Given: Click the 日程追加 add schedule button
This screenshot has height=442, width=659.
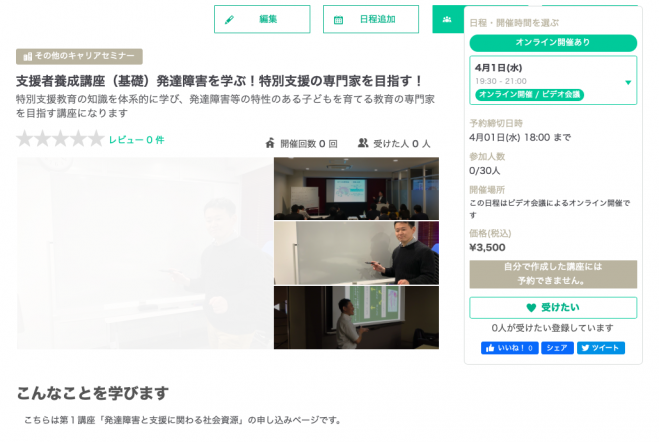Looking at the screenshot, I should click(371, 19).
